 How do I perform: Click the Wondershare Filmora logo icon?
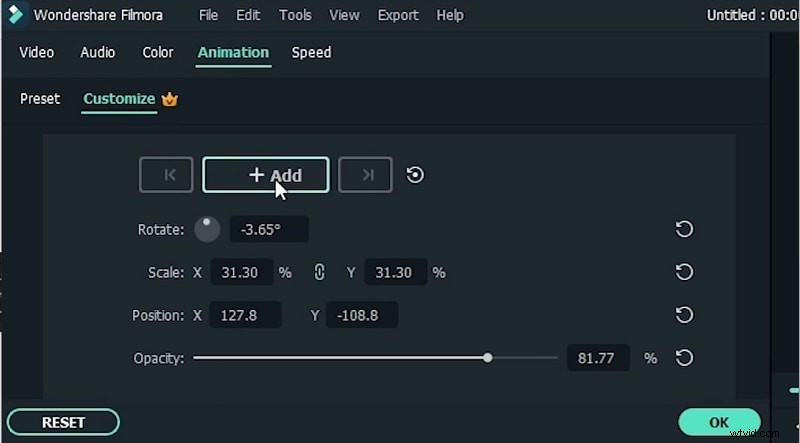coord(16,15)
